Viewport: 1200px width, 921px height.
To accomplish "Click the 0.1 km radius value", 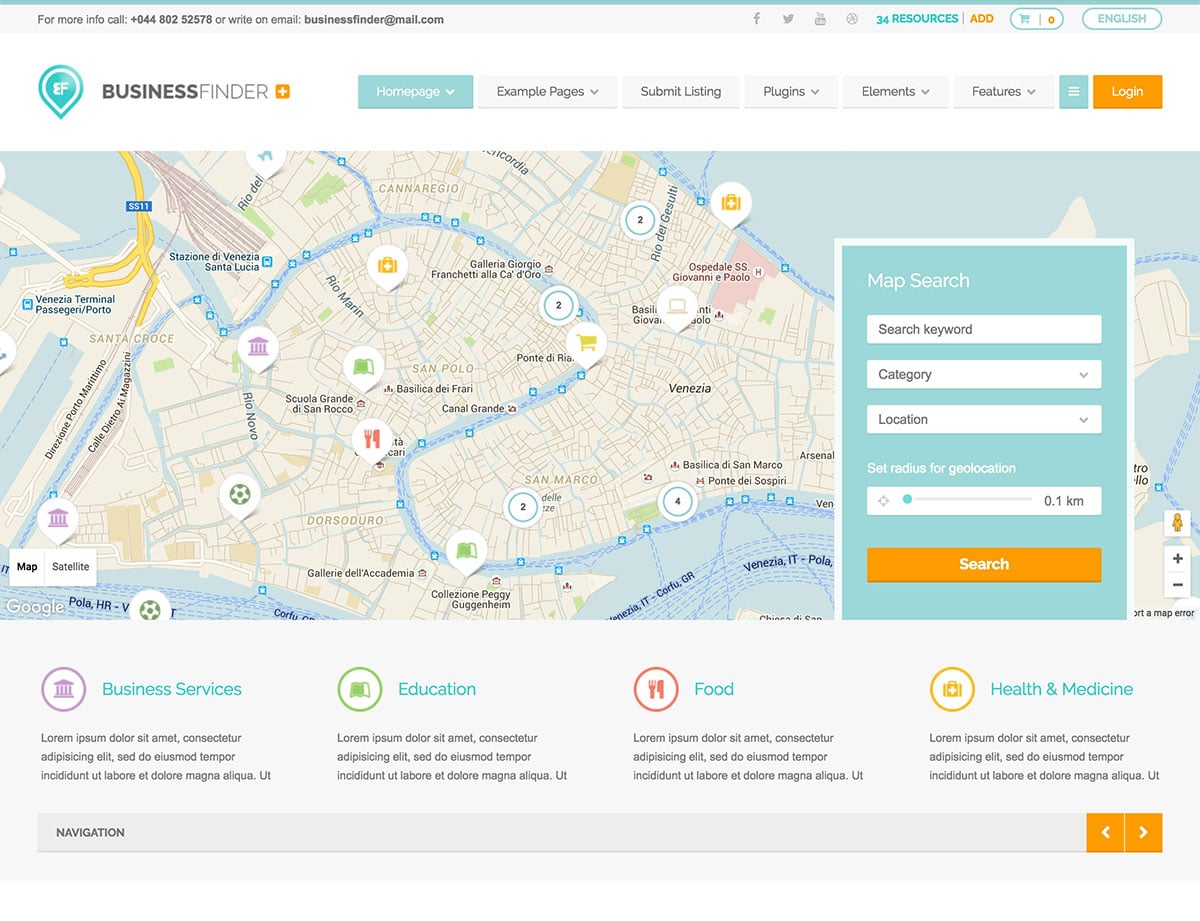I will (1064, 501).
